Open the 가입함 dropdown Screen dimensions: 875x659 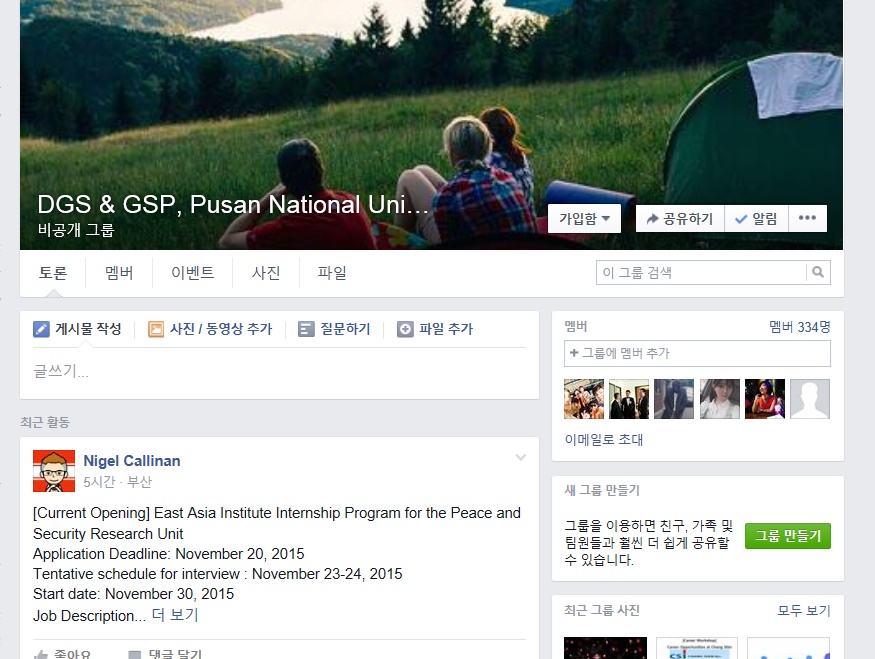coord(584,218)
